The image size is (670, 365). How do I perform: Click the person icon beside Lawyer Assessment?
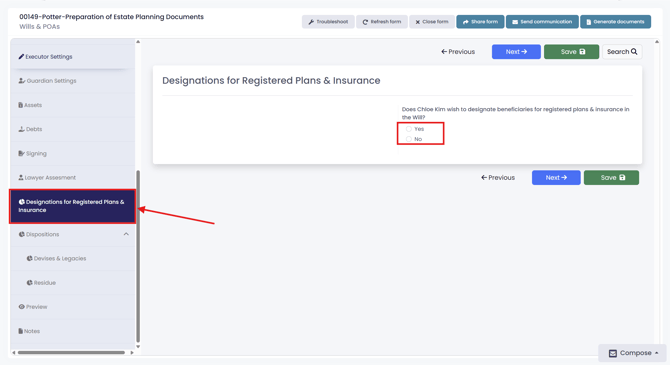coord(21,177)
